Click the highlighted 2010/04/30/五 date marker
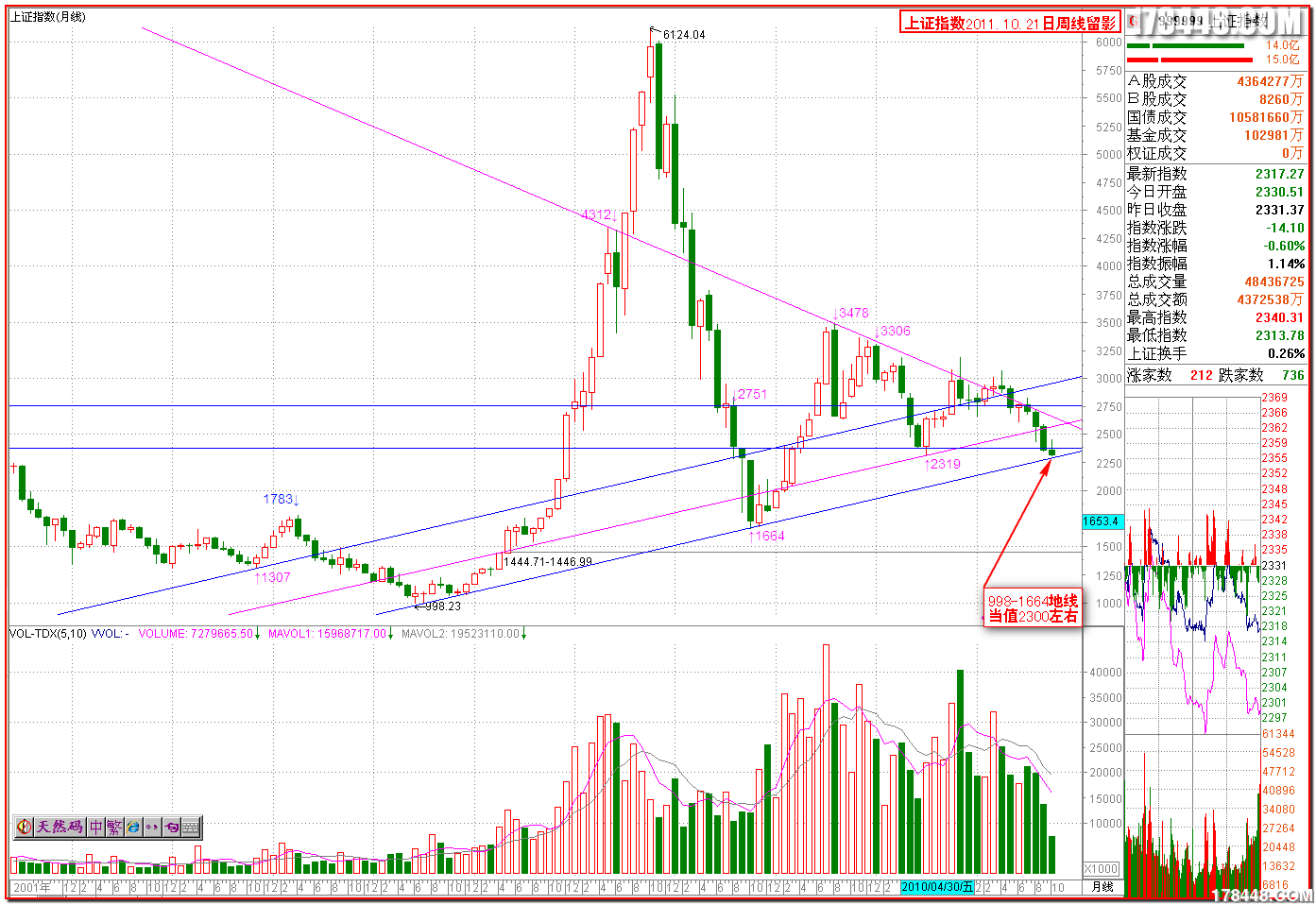The width and height of the screenshot is (1316, 905). click(937, 887)
